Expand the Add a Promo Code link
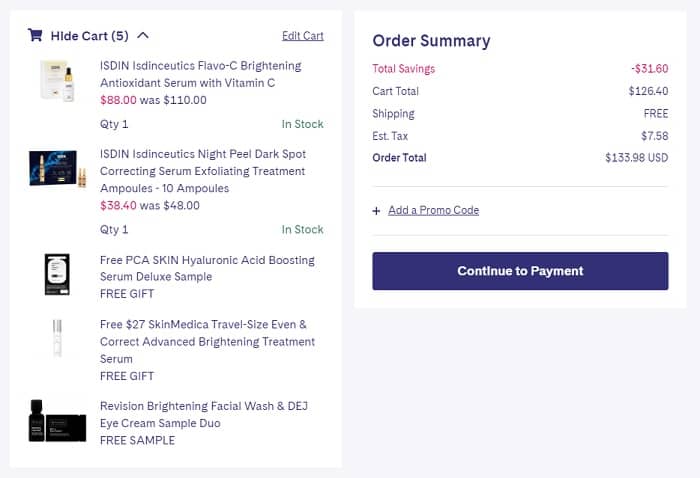The height and width of the screenshot is (478, 700). click(433, 210)
